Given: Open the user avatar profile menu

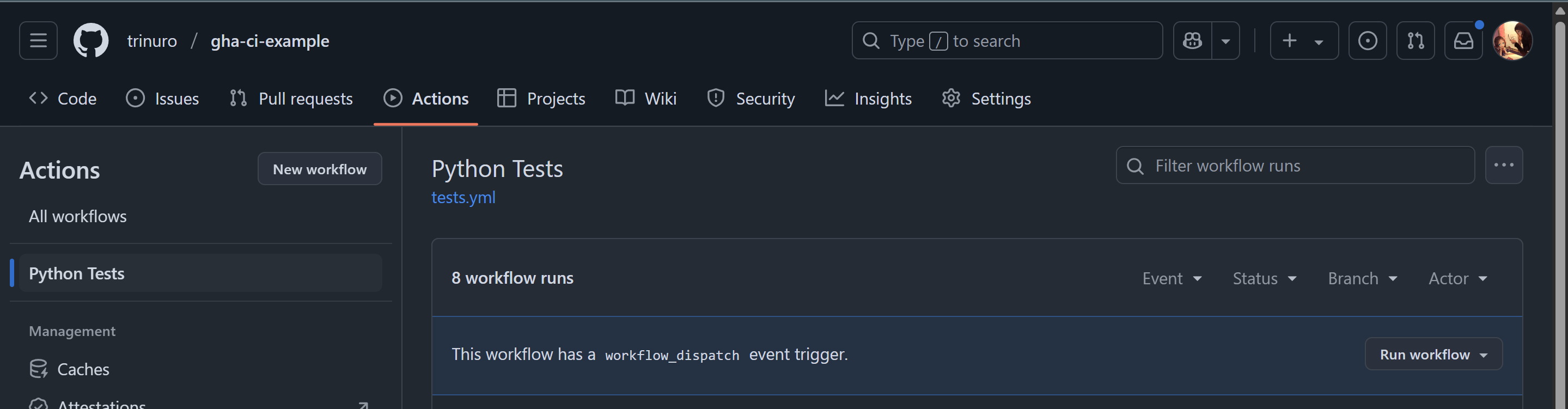Looking at the screenshot, I should pyautogui.click(x=1512, y=41).
